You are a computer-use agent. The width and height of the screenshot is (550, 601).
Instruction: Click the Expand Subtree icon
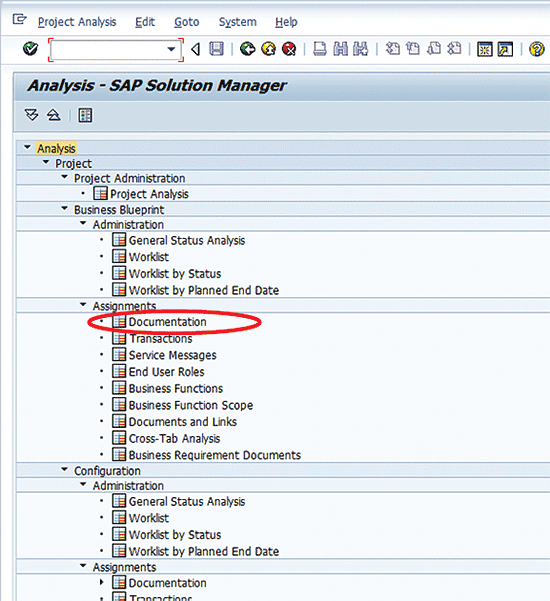(x=31, y=115)
